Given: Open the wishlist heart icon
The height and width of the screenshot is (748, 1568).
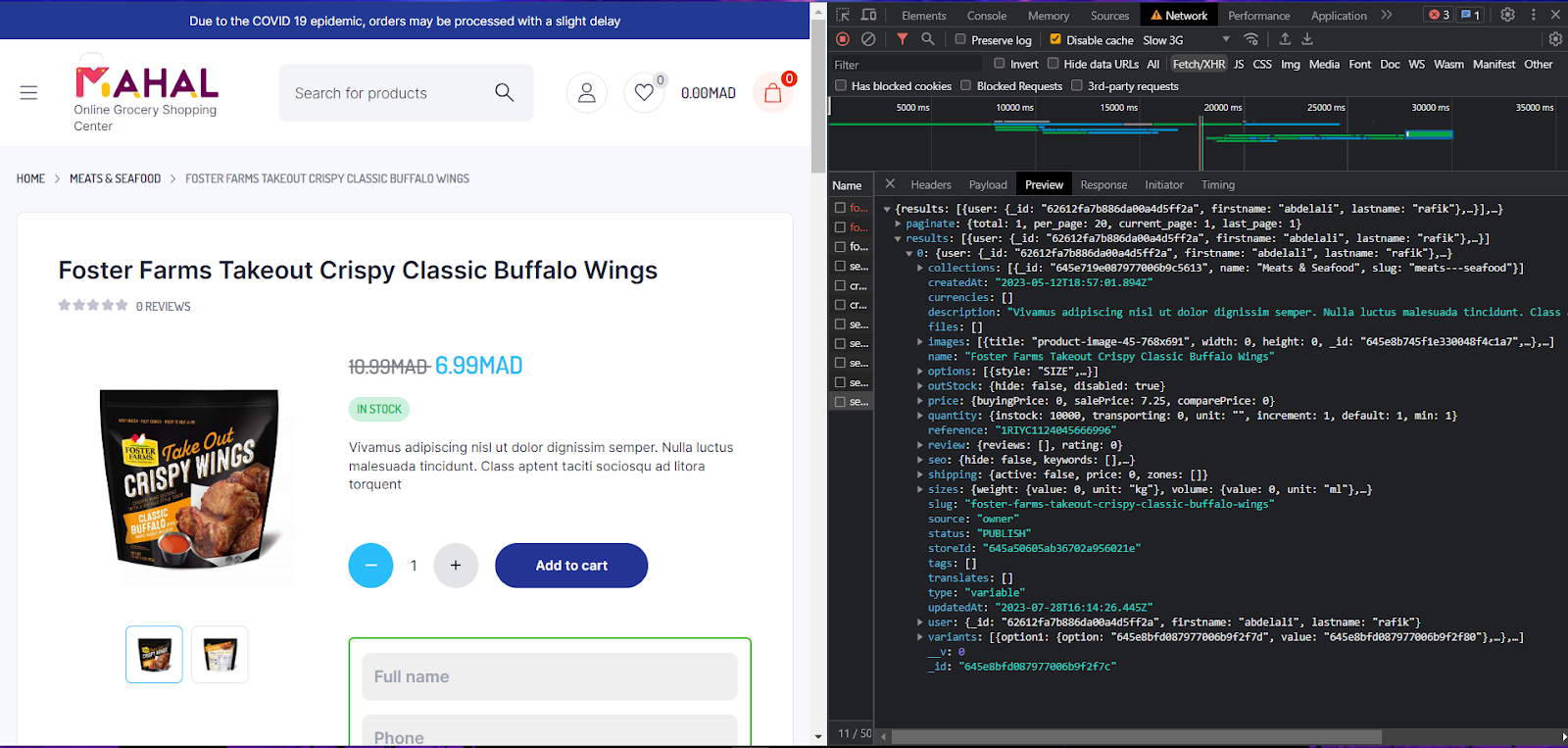Looking at the screenshot, I should click(x=644, y=93).
